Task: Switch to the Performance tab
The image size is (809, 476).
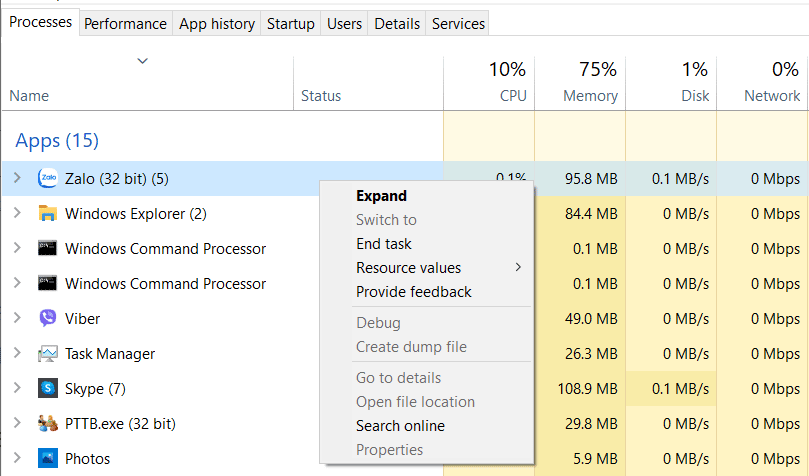Action: click(125, 23)
